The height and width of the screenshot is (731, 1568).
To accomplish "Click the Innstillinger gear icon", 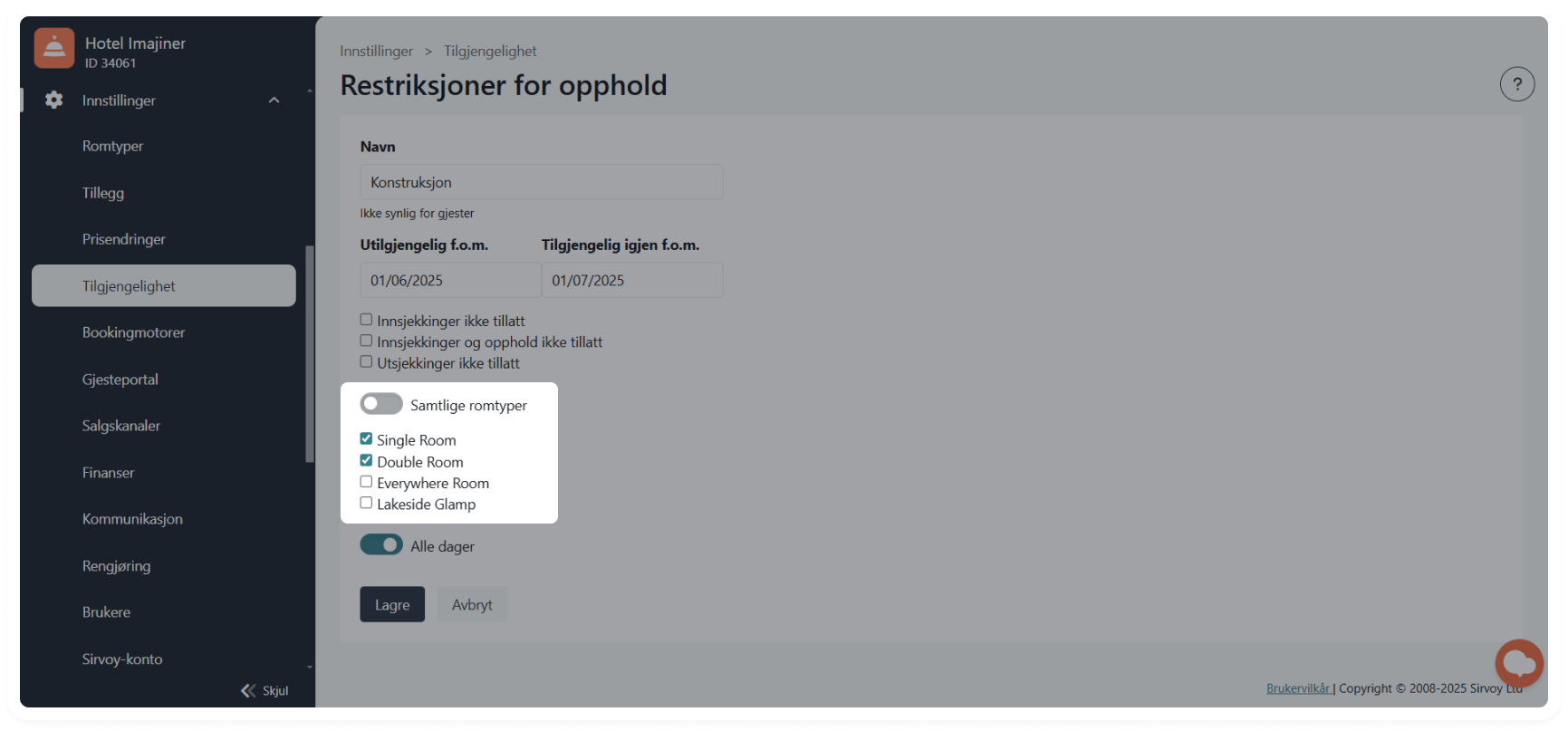I will coord(54,101).
